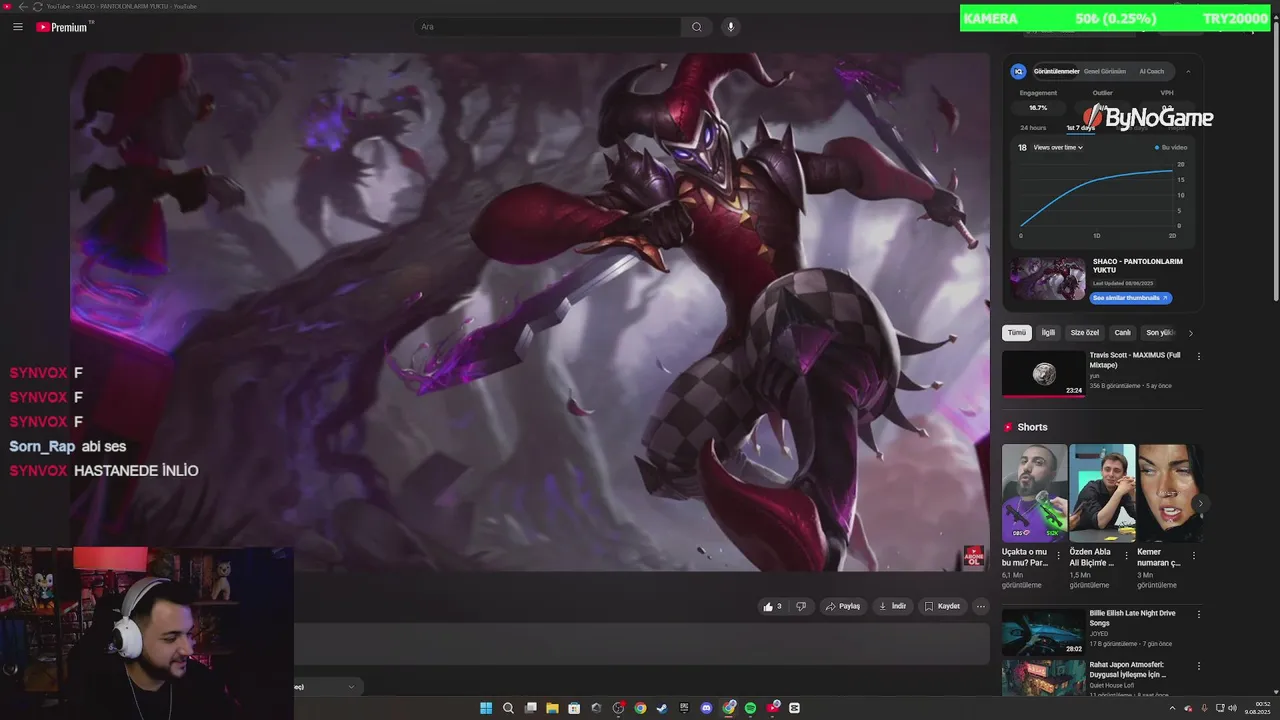Download the video with İndir
This screenshot has width=1280, height=720.
pos(892,606)
